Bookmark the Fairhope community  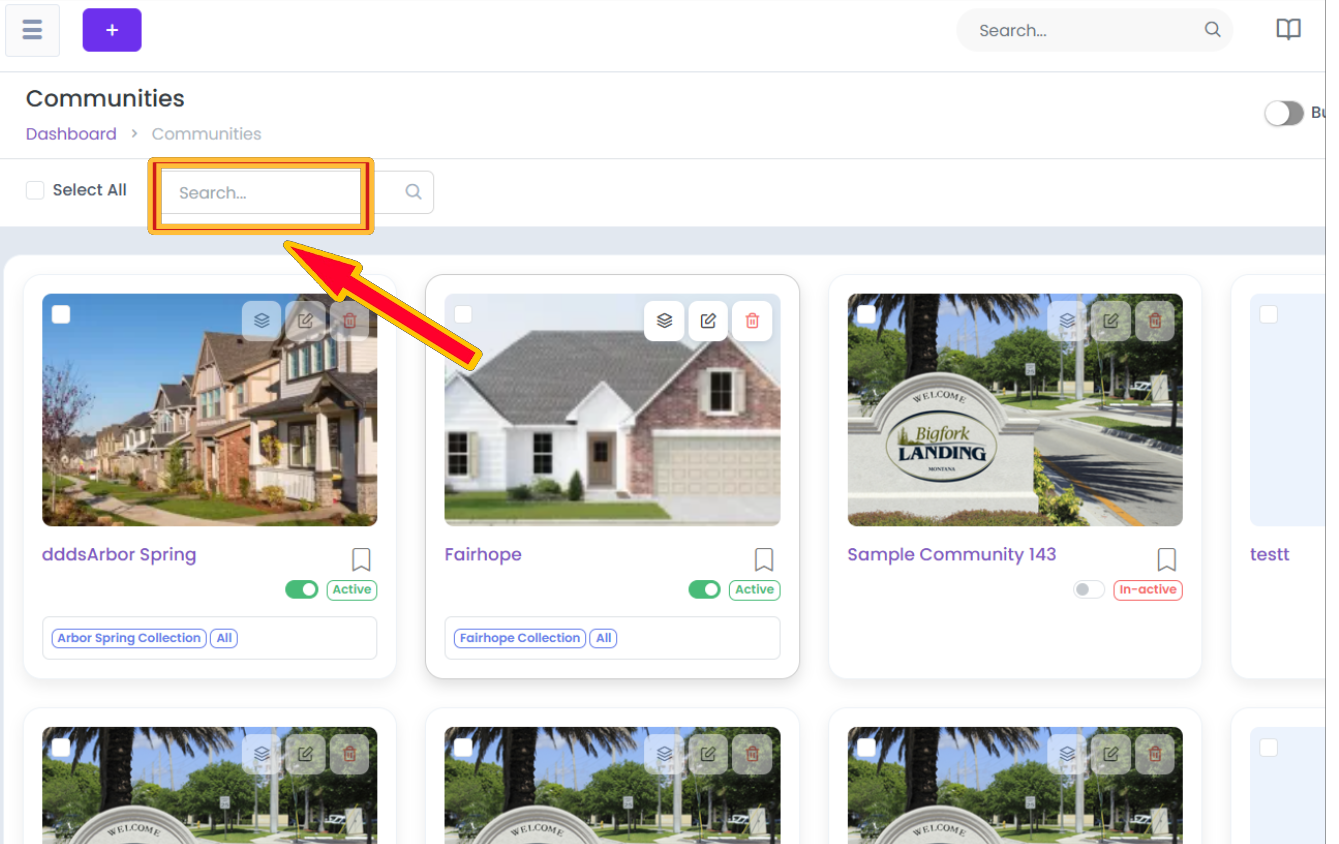pyautogui.click(x=764, y=559)
